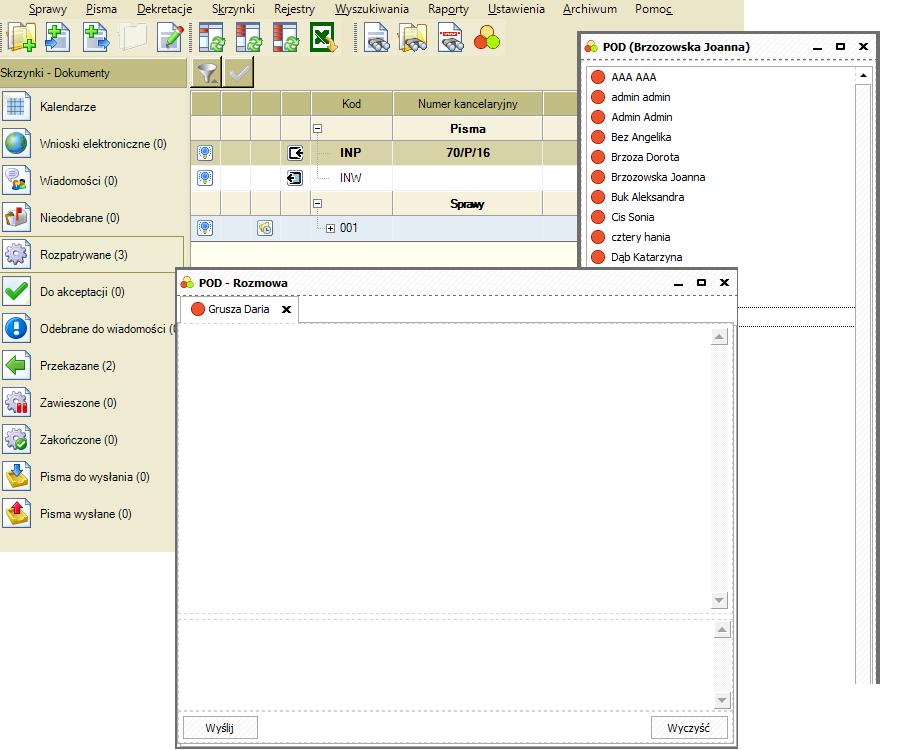The width and height of the screenshot is (906, 750).
Task: Click the lightbulb icon in the INP row
Action: (205, 153)
